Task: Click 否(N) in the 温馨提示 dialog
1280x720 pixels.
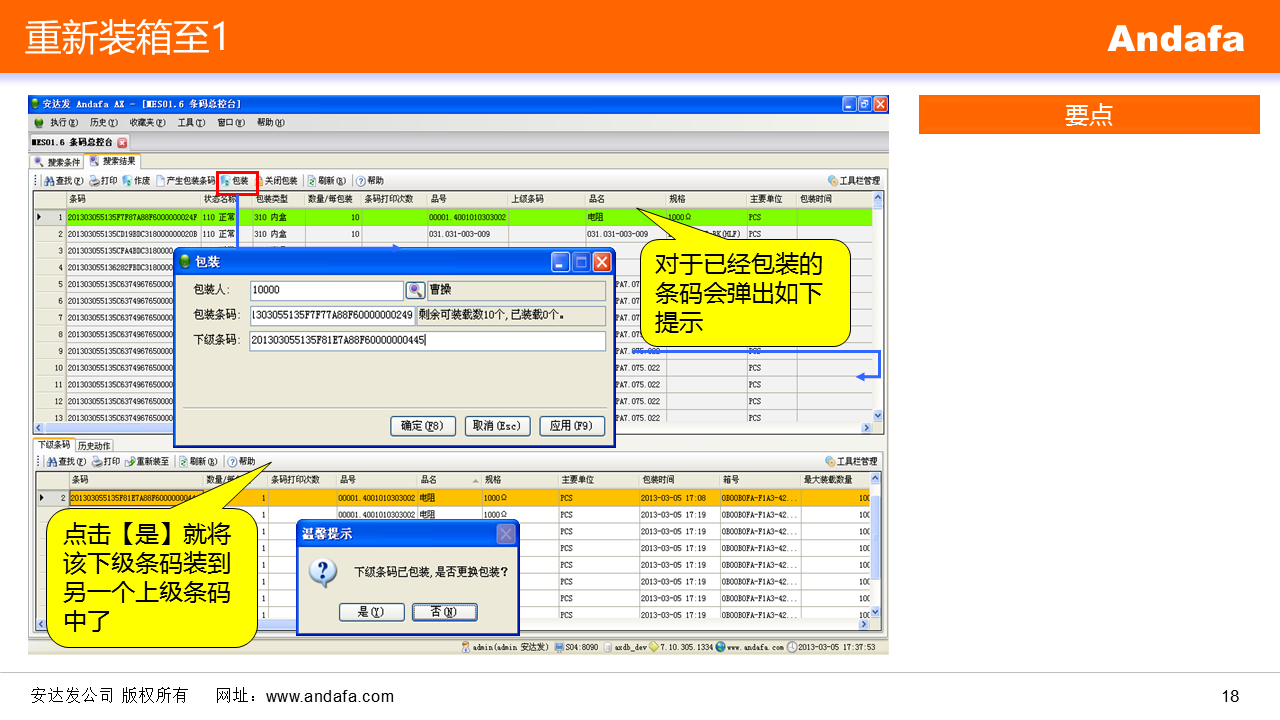Action: (x=444, y=612)
